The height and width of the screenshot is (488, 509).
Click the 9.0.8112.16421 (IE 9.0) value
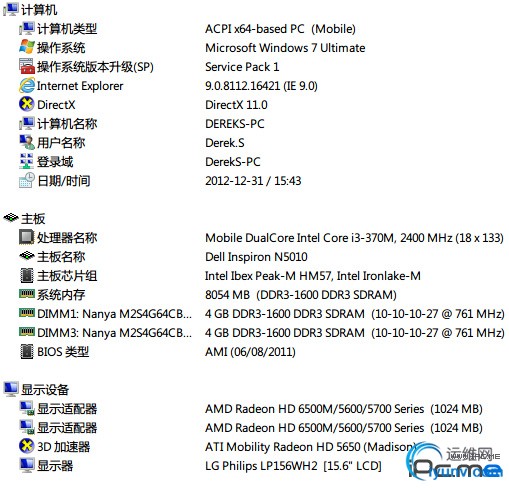tap(261, 86)
